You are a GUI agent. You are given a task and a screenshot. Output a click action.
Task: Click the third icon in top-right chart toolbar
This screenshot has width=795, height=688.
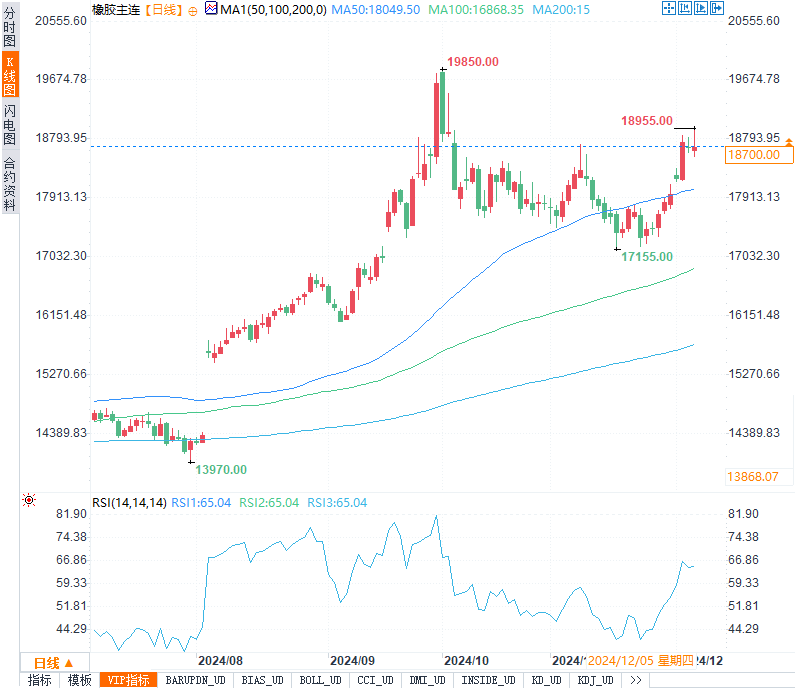click(x=700, y=9)
